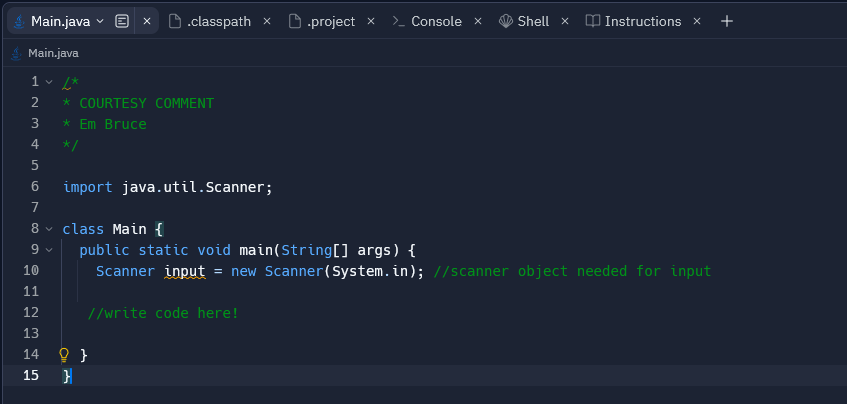Open the Instructions tab
This screenshot has height=404, width=847.
pyautogui.click(x=634, y=22)
